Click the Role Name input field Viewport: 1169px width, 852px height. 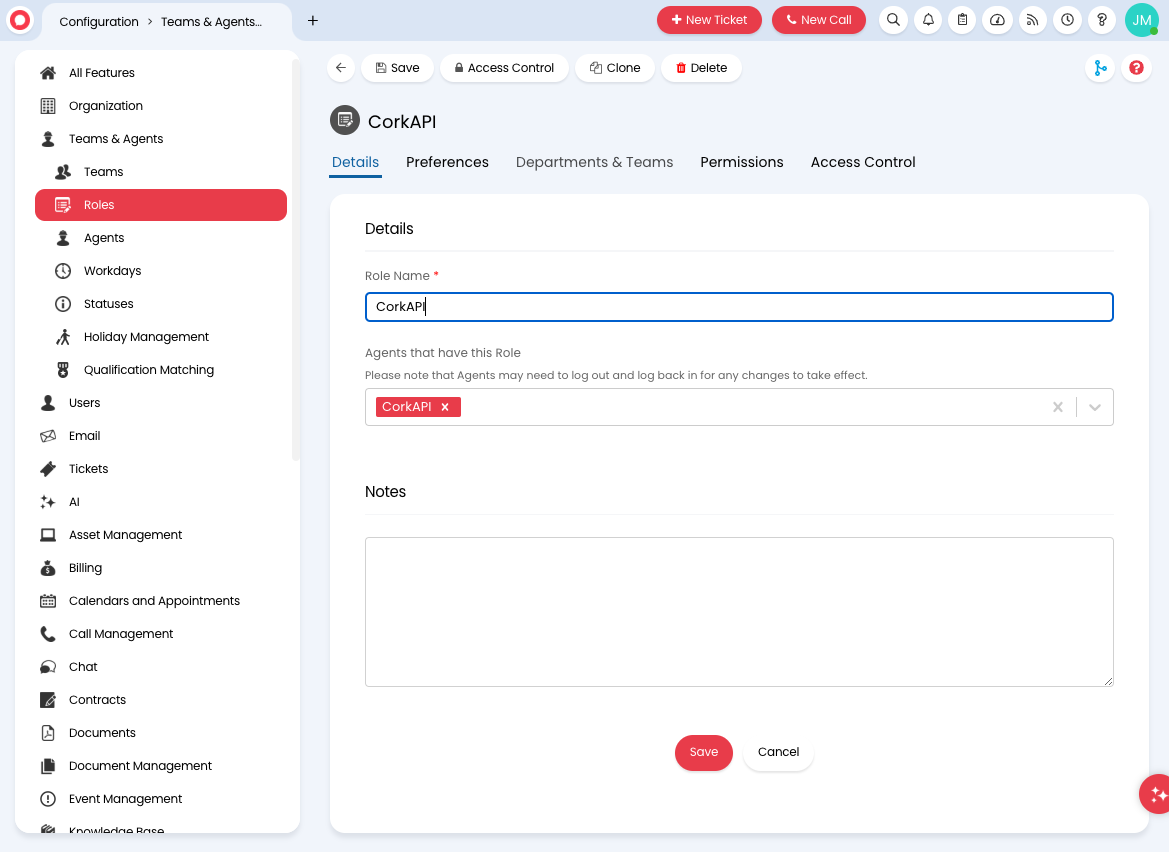coord(739,307)
